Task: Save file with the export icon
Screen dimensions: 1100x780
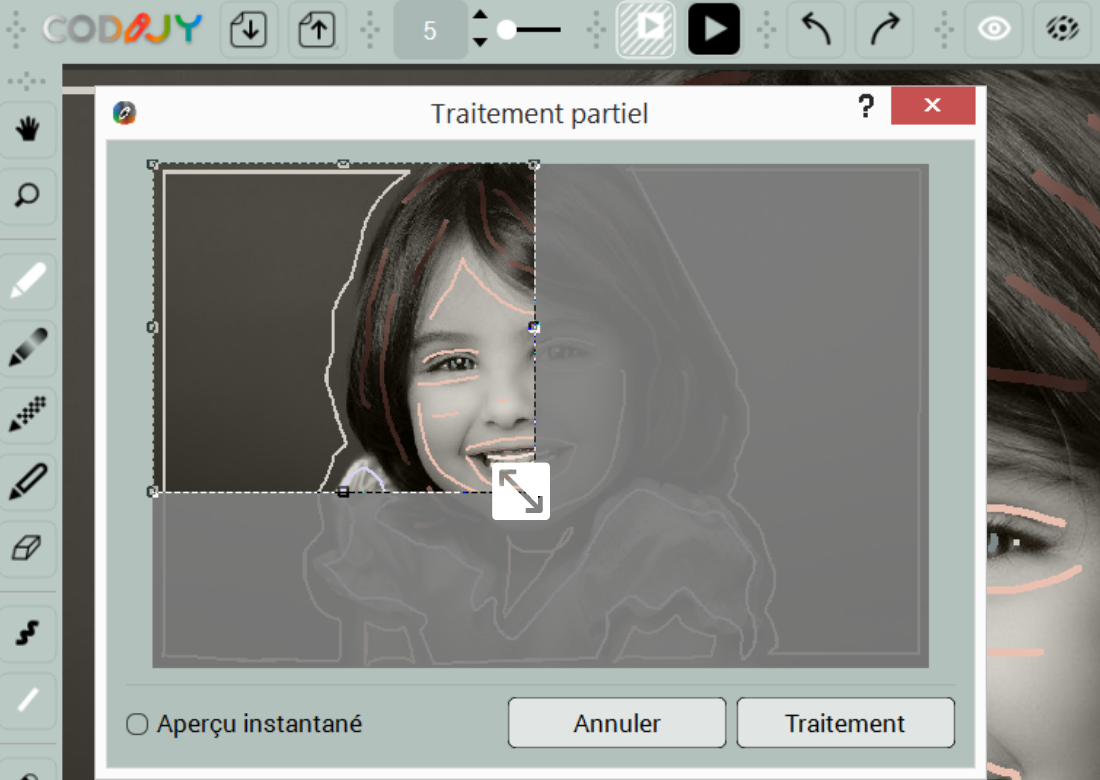Action: pos(316,29)
